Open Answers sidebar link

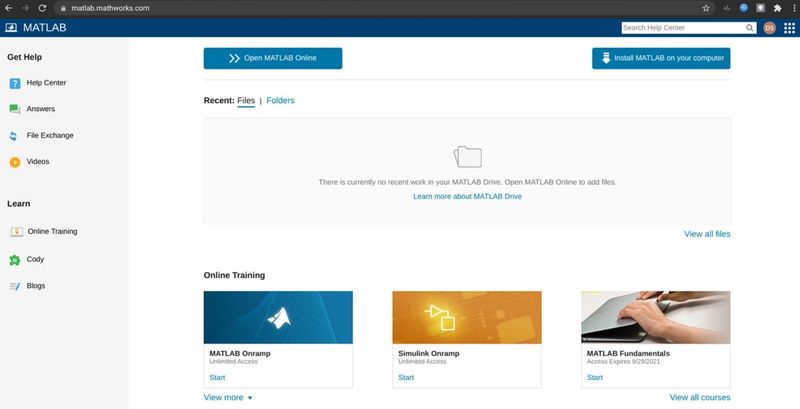[41, 109]
